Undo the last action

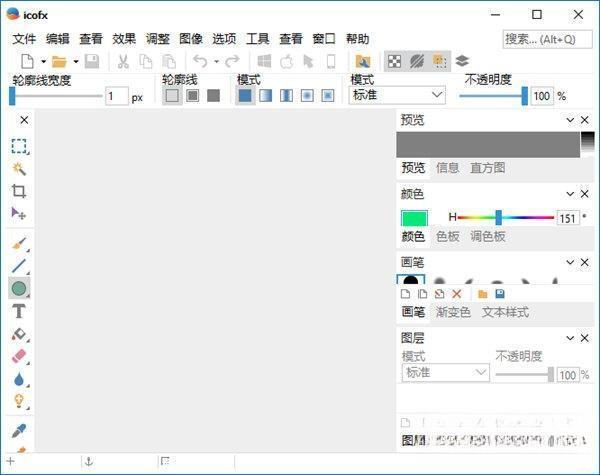[x=200, y=61]
